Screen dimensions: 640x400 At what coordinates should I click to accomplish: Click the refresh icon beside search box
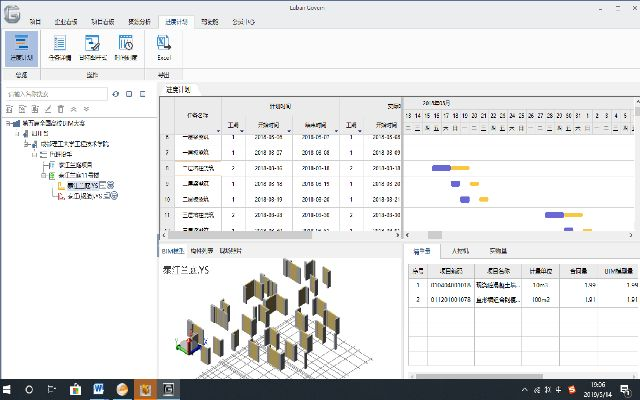pyautogui.click(x=115, y=93)
